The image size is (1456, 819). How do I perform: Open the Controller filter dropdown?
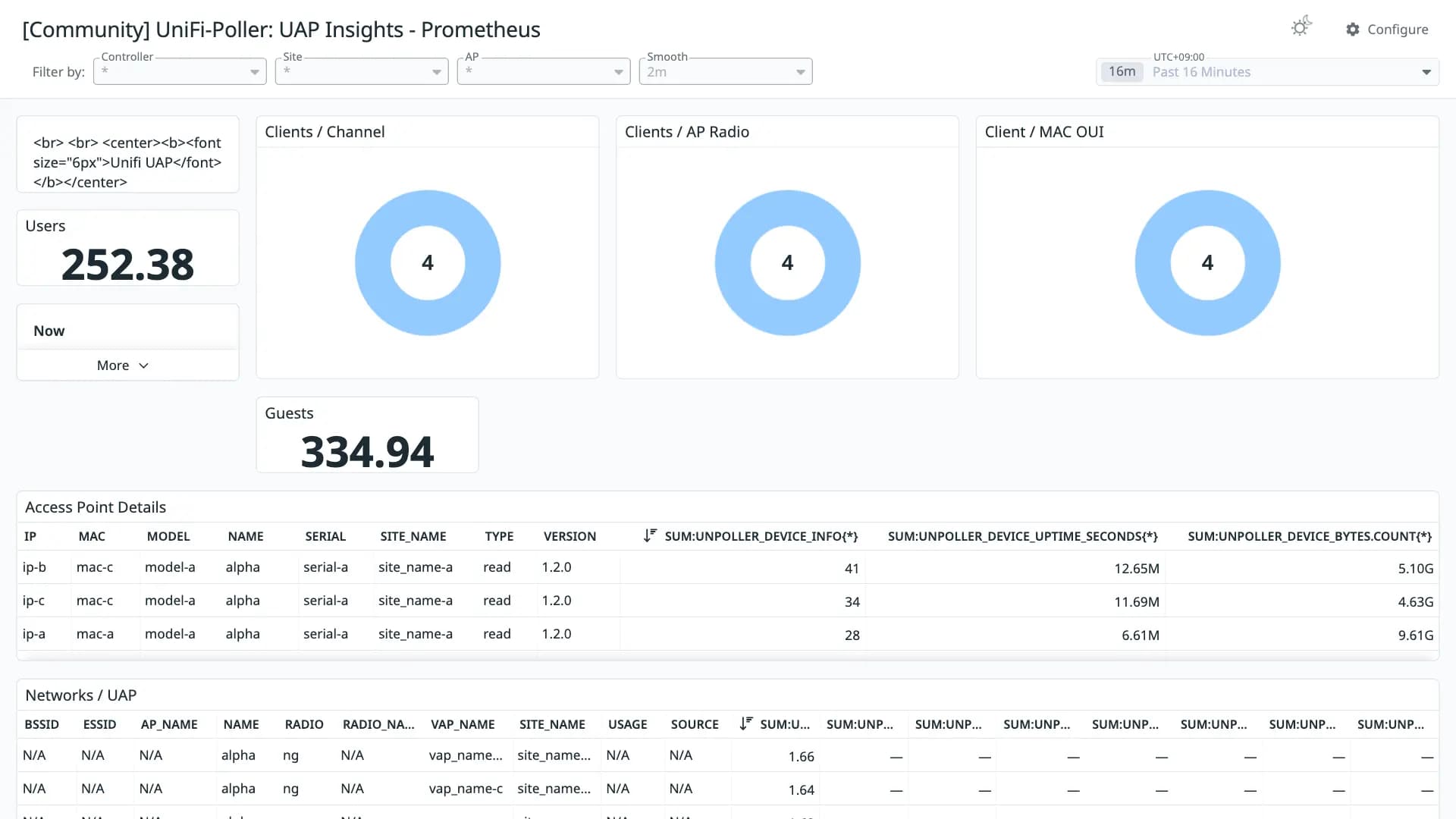coord(180,71)
